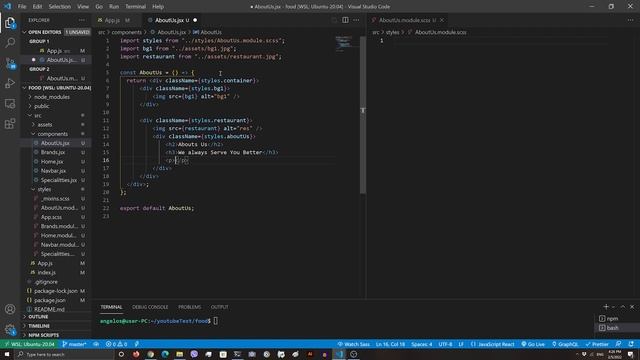Close the AboutUs.module.scss tab

coord(442,20)
